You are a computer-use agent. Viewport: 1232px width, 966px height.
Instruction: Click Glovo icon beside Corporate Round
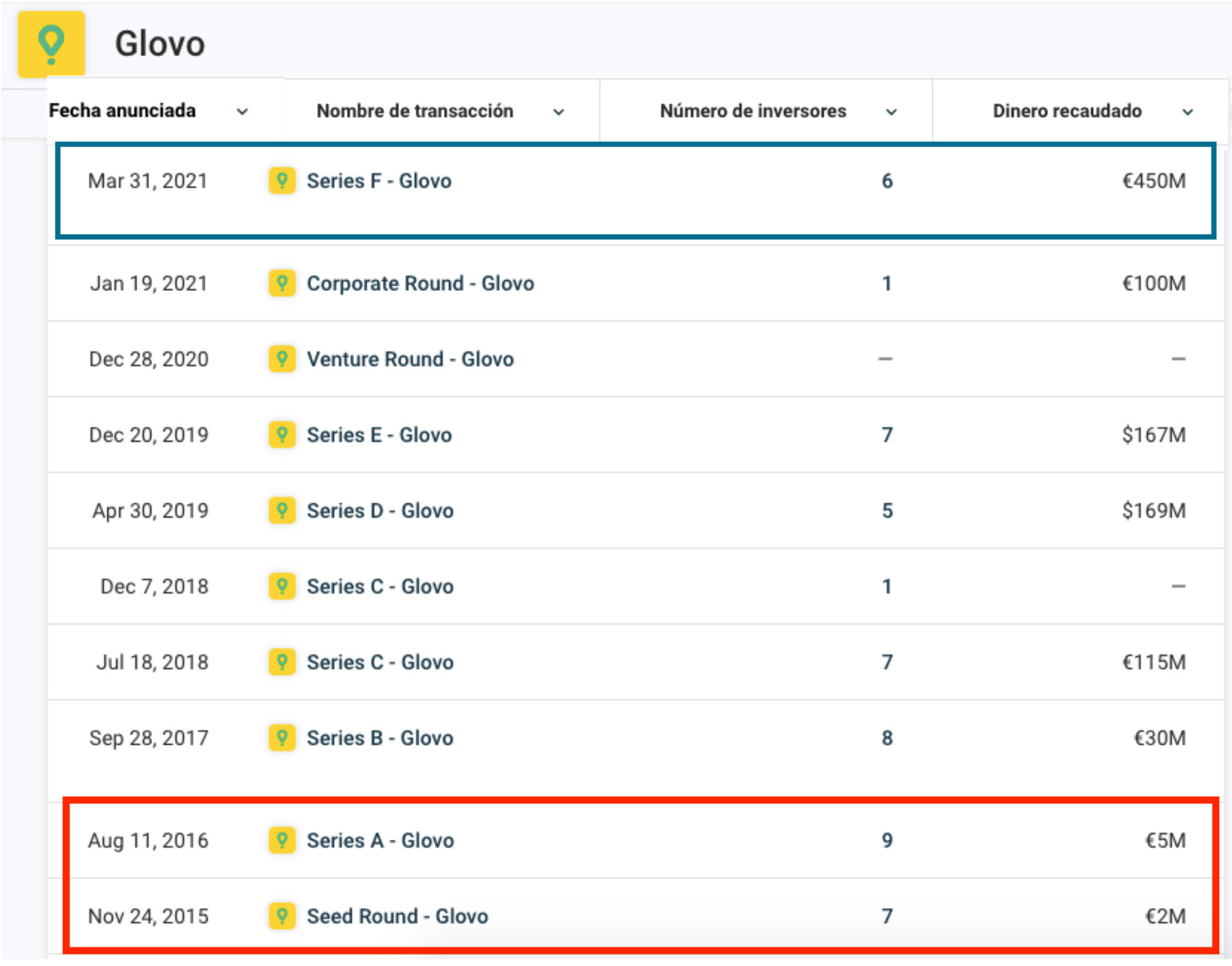coord(282,283)
